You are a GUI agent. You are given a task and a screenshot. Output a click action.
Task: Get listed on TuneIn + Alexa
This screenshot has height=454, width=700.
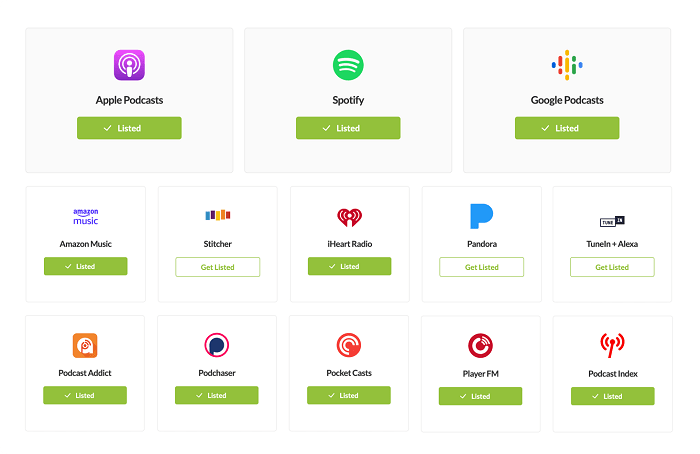[x=612, y=267]
